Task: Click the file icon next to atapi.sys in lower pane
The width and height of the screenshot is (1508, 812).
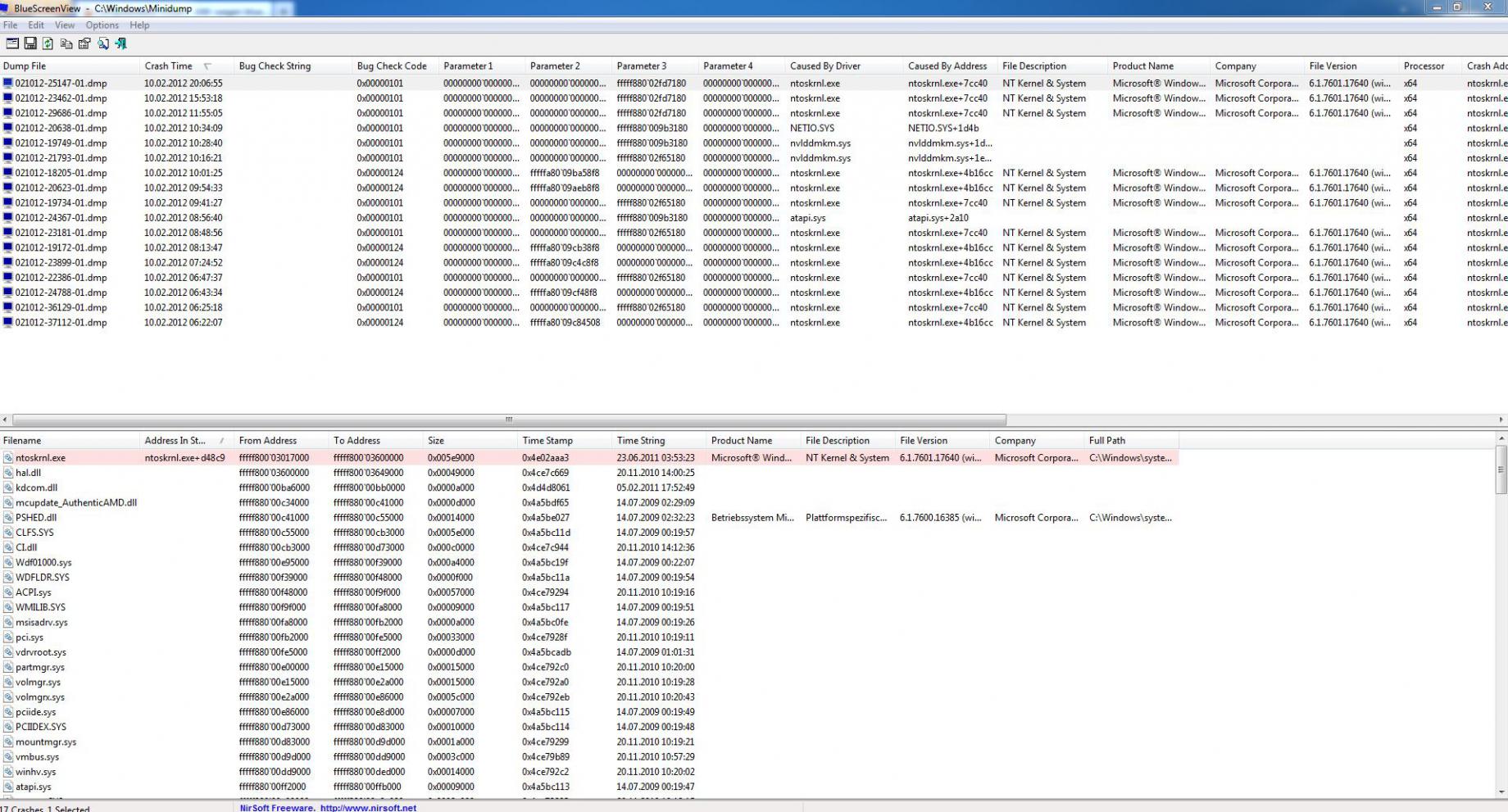Action: point(8,787)
